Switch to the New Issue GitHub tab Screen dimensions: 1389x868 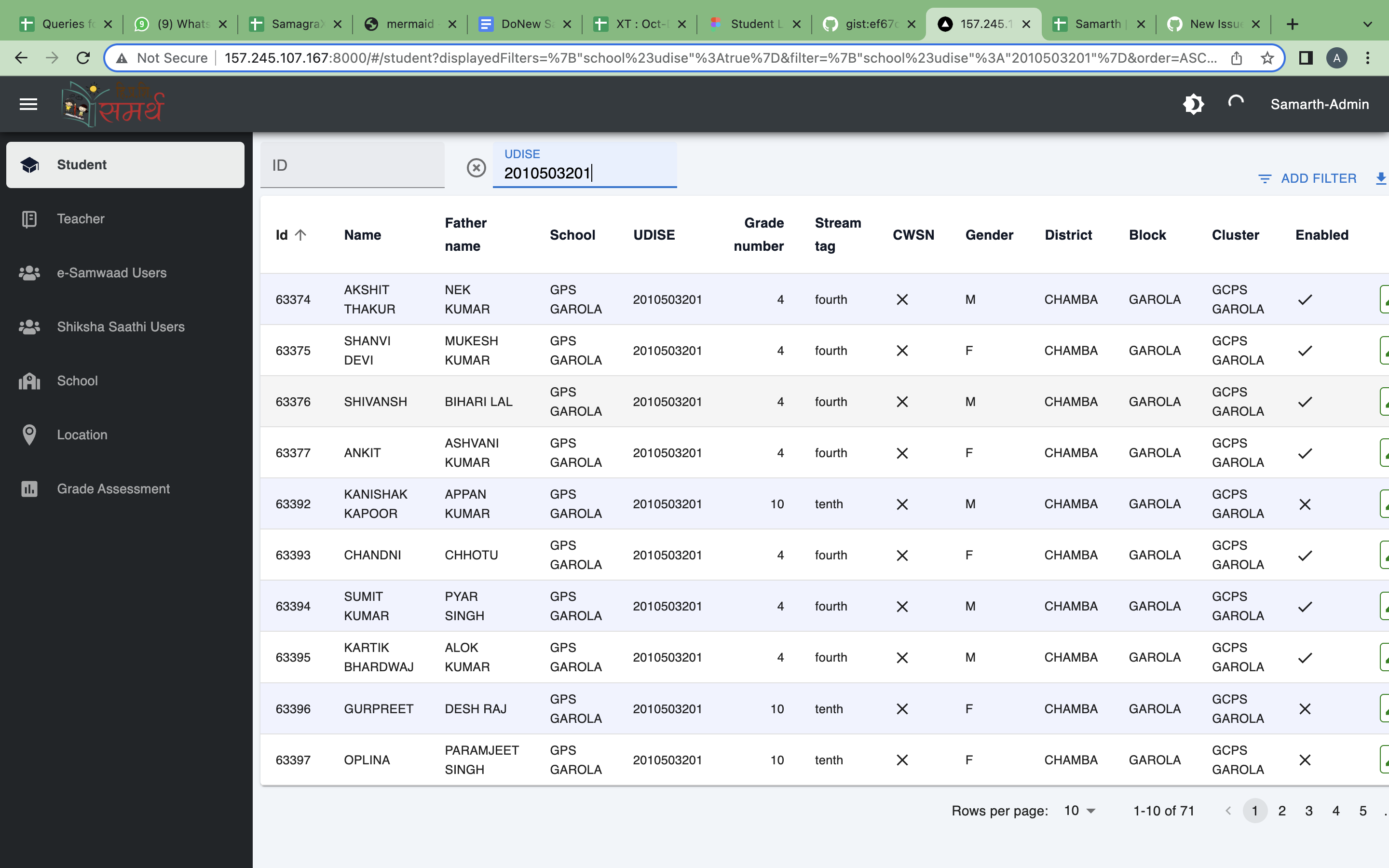(x=1214, y=24)
